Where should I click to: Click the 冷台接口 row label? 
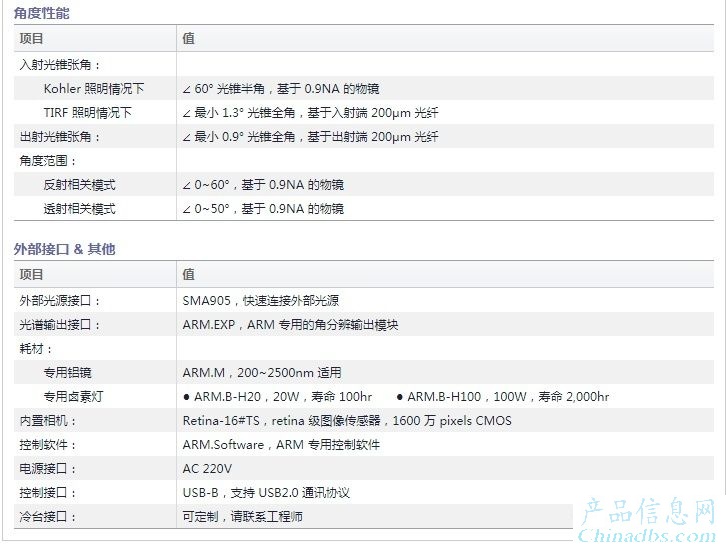[x=47, y=517]
